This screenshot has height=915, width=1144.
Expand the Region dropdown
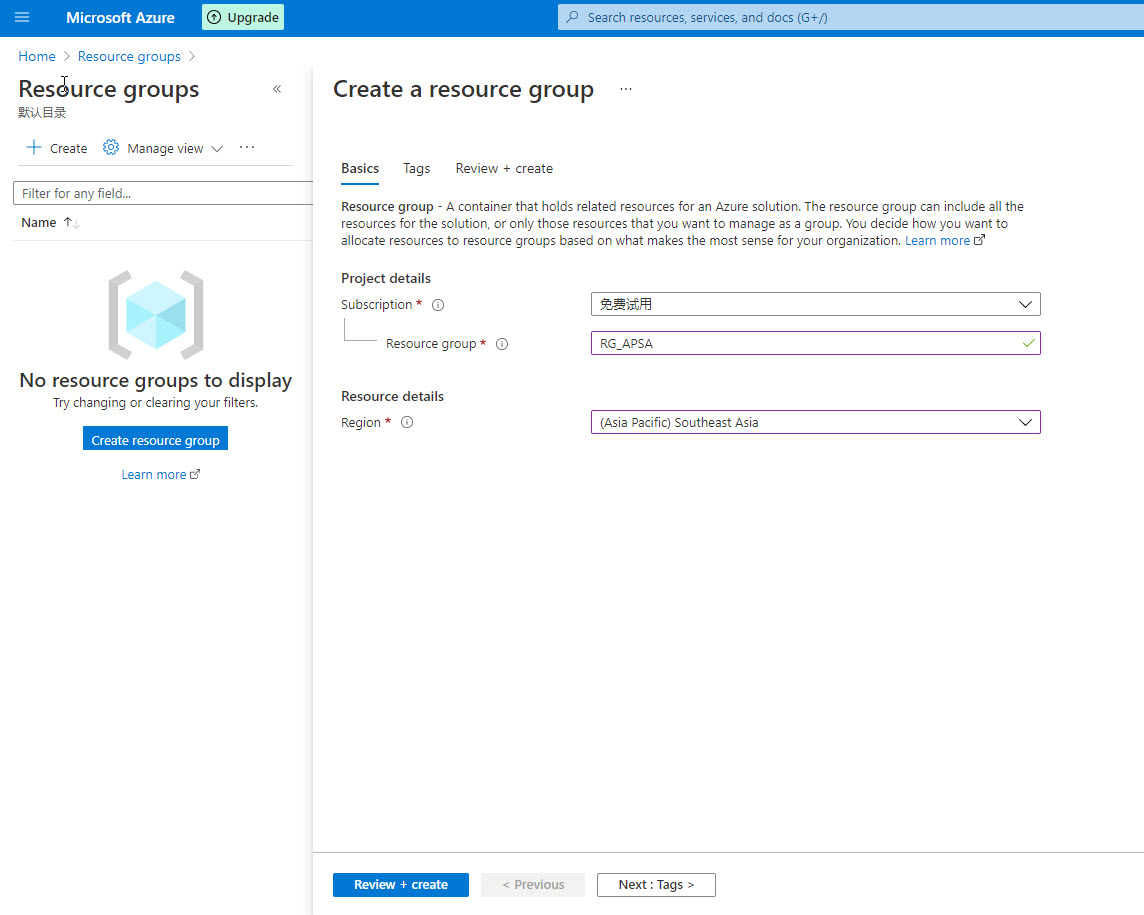click(x=1024, y=422)
